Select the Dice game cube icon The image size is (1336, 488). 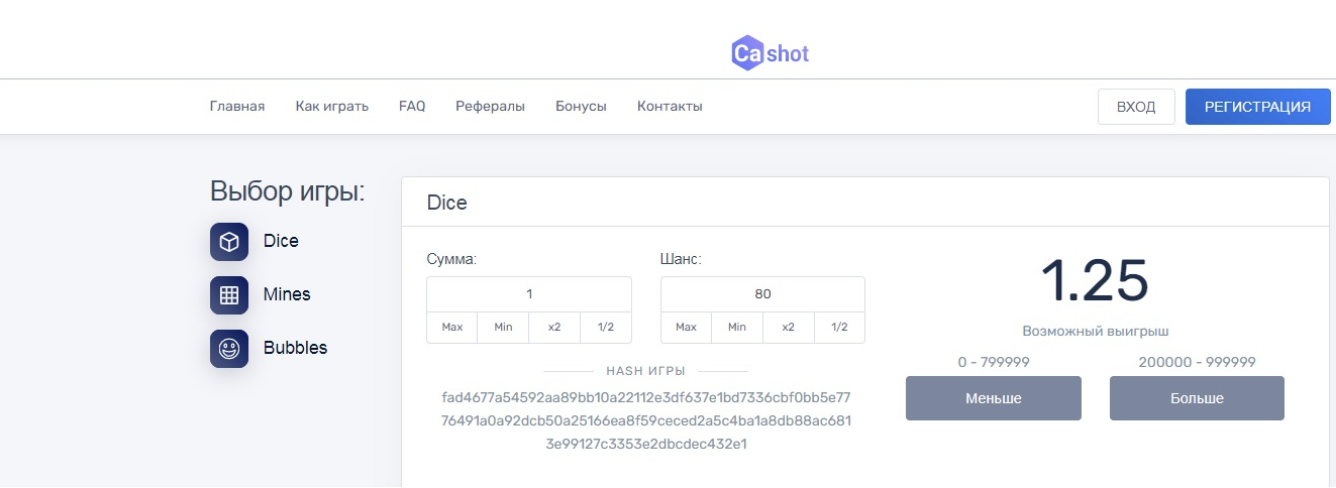tap(229, 242)
